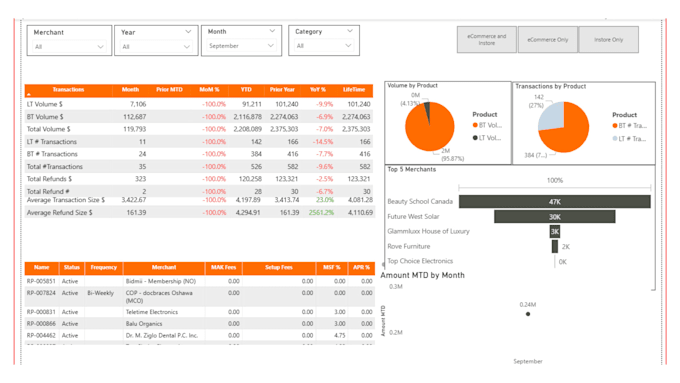Screen dimensions: 680x383
Task: Sort by the YoY % column header
Action: (317, 90)
